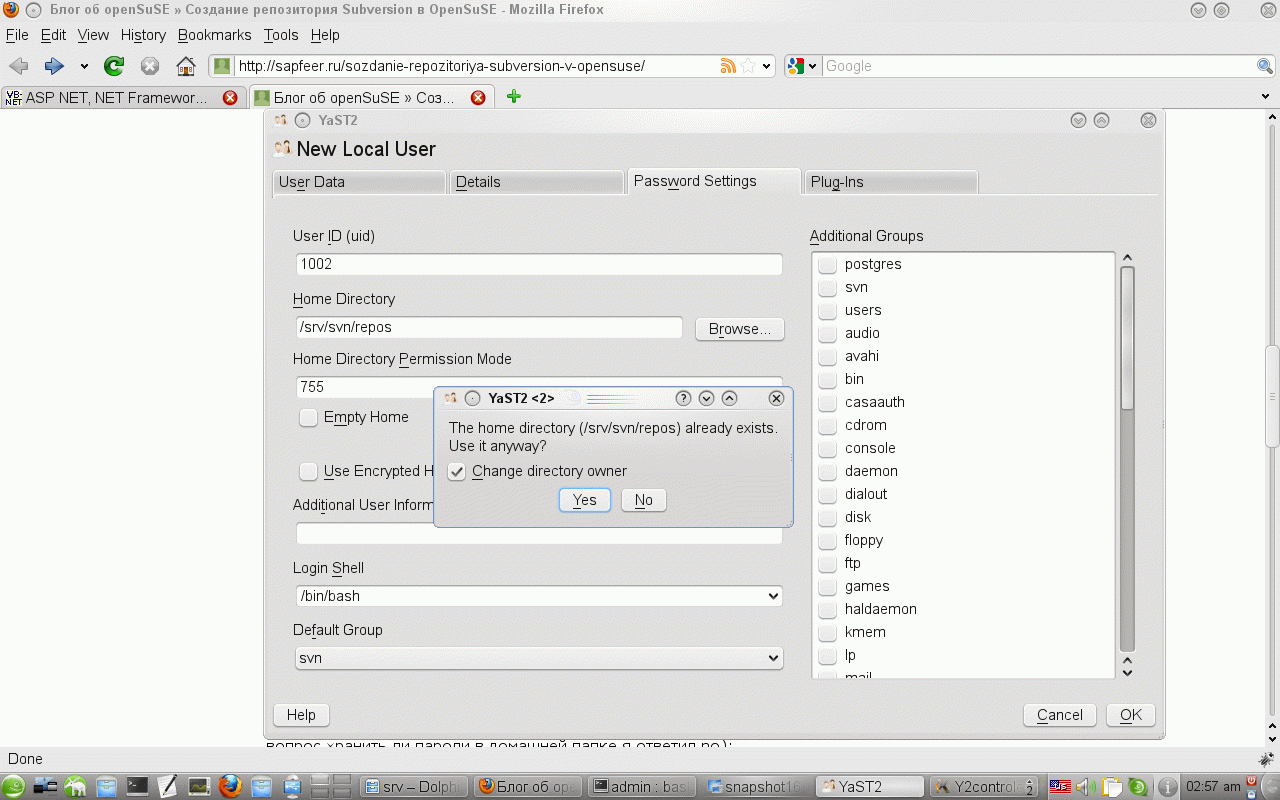Viewport: 1280px width, 800px height.
Task: Tick the audio group checkbox
Action: [827, 334]
